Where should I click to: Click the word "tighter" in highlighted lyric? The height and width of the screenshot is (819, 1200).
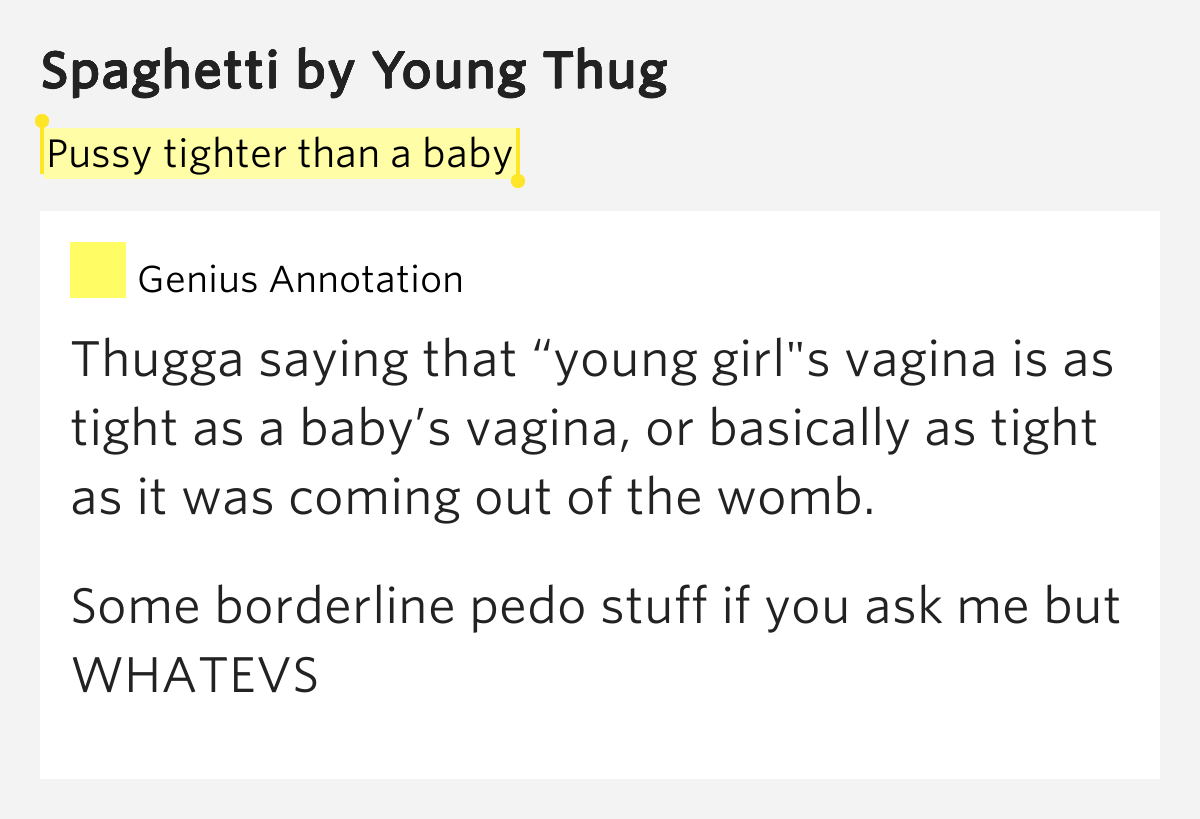(x=225, y=155)
